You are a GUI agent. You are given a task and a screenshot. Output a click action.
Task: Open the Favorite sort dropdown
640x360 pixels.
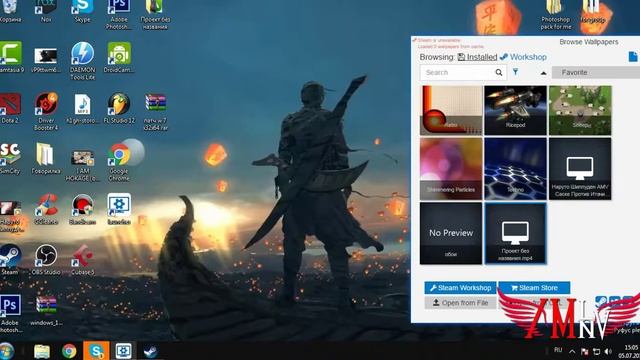[x=596, y=73]
